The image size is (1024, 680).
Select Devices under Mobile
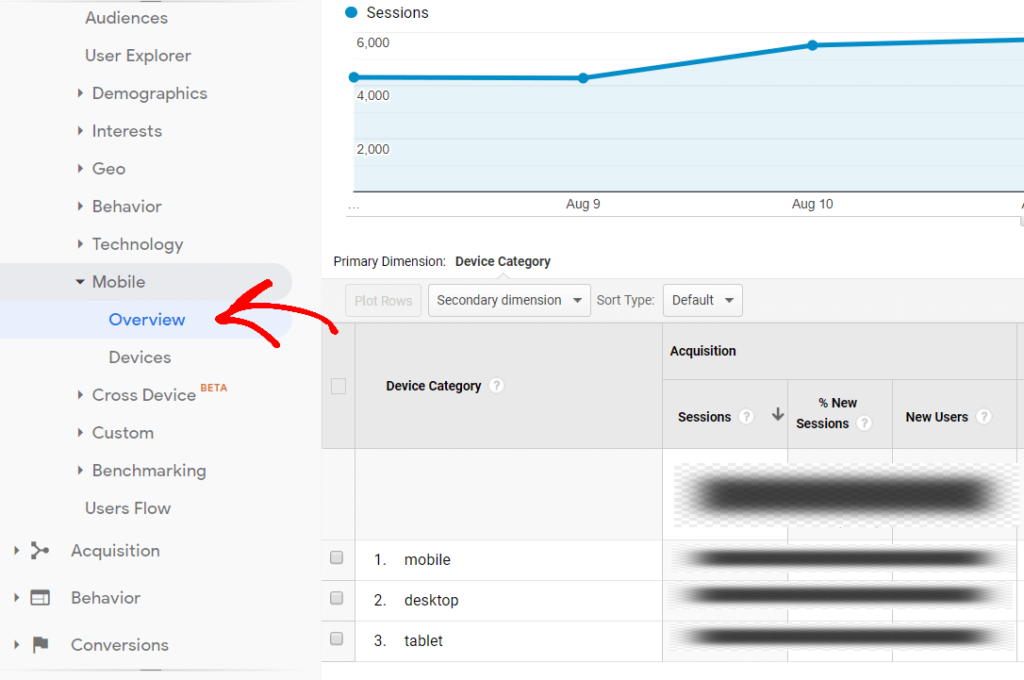tap(140, 357)
